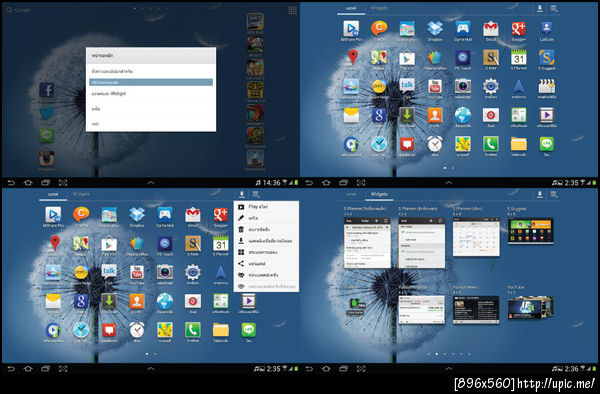
Task: Open Dropbox in the top-right app drawer
Action: tap(435, 29)
